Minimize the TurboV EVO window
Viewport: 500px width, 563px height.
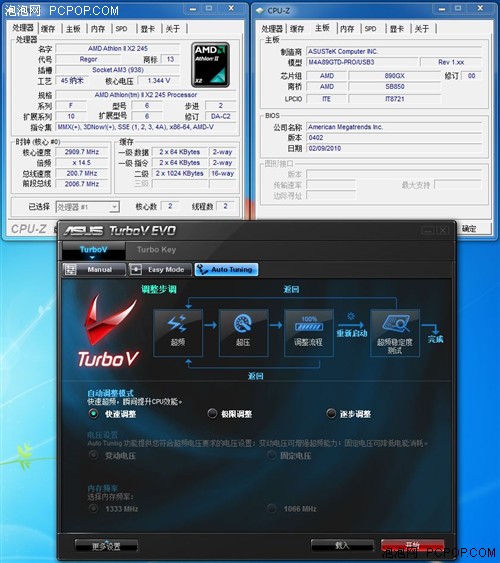click(427, 230)
